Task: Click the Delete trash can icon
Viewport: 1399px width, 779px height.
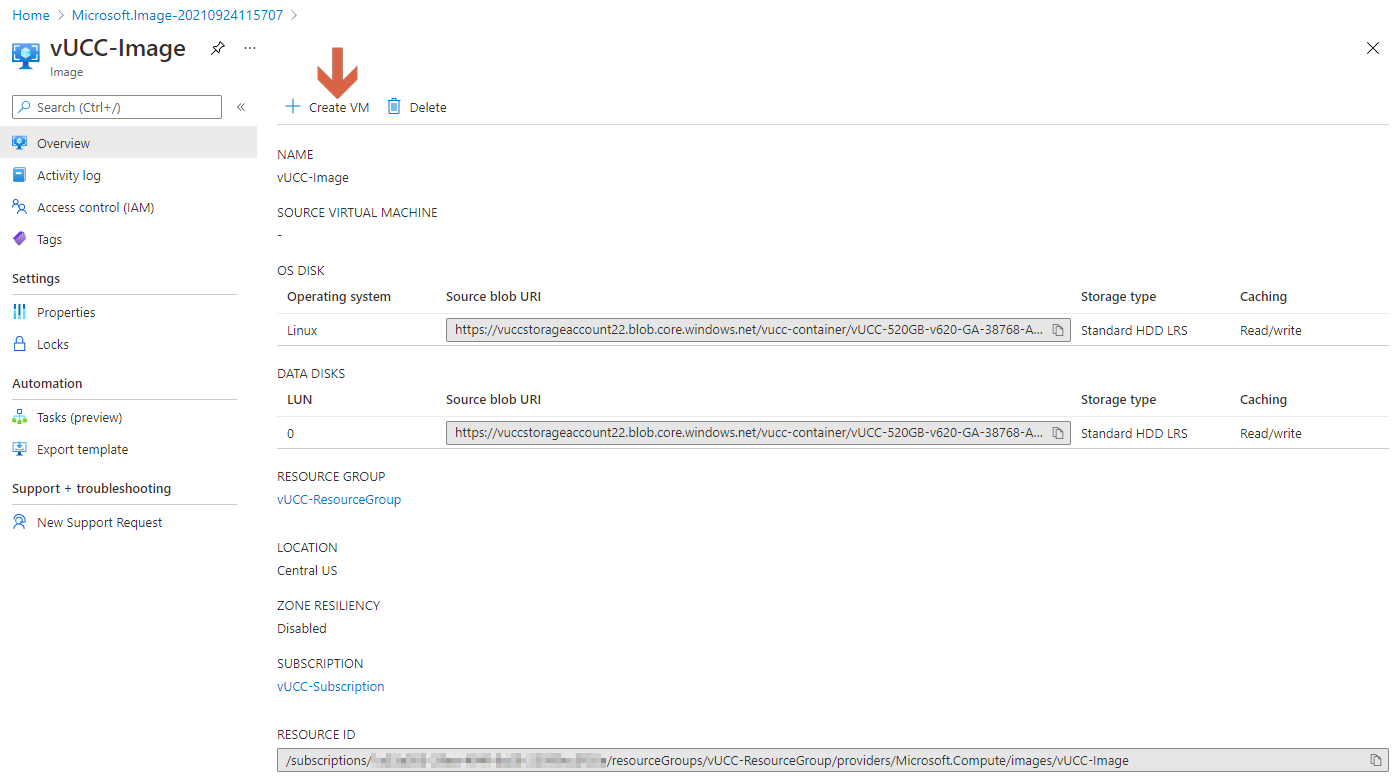Action: 394,107
